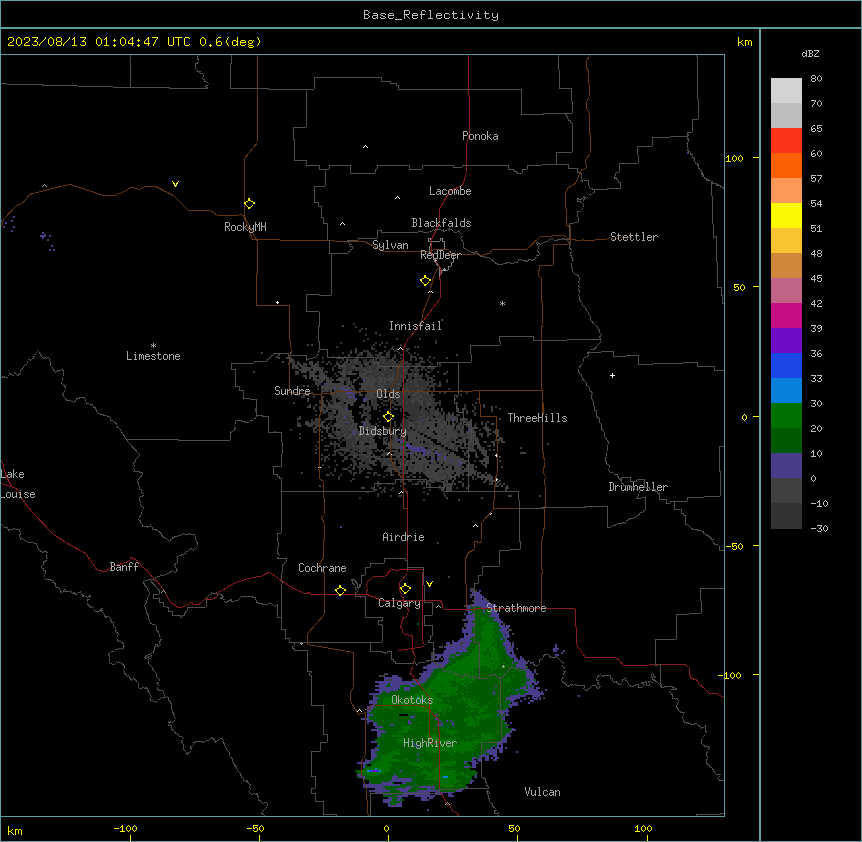Select the Vulcan label
The height and width of the screenshot is (842, 862).
point(542,792)
